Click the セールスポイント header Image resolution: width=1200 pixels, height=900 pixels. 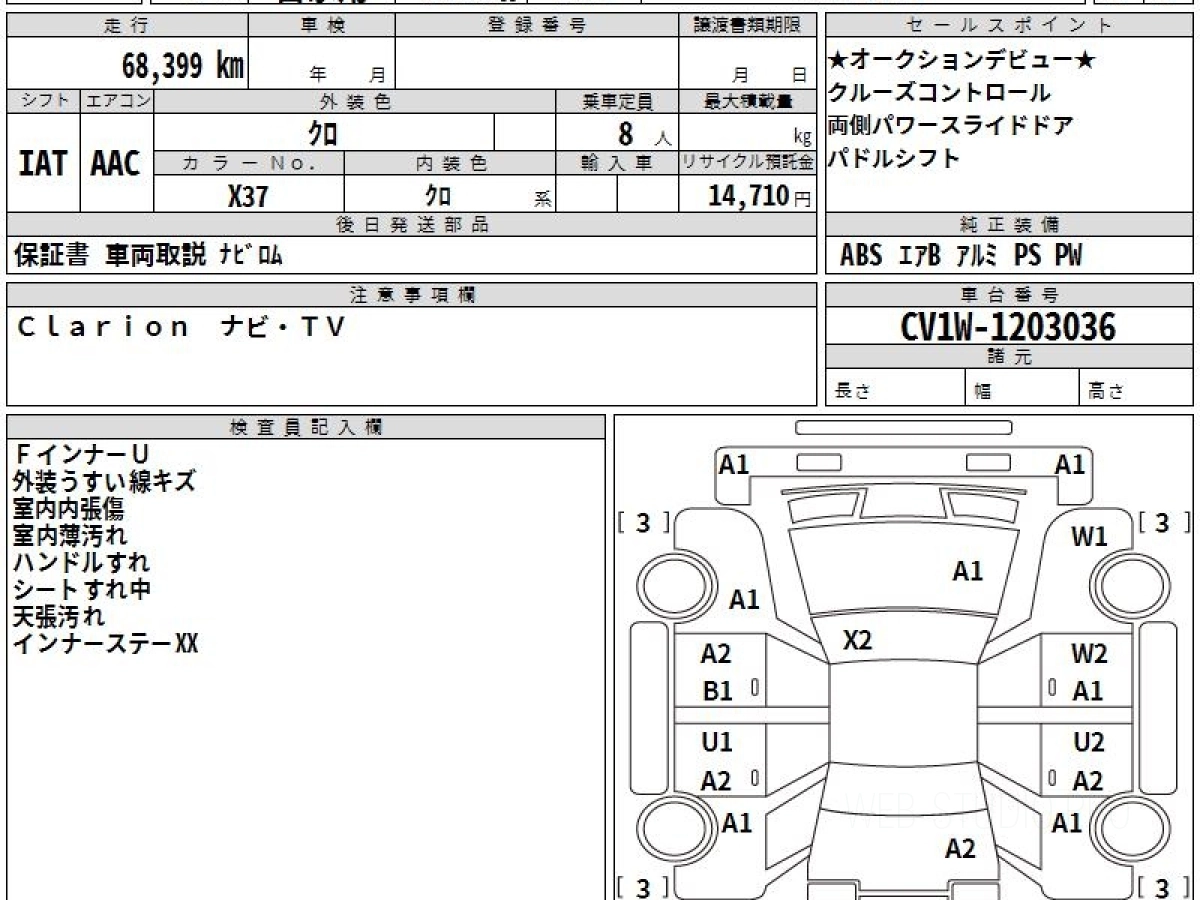pos(1009,26)
